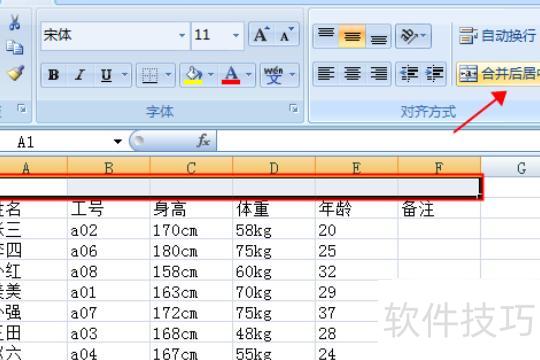Open the text orientation button
The height and width of the screenshot is (360, 540).
coord(413,35)
